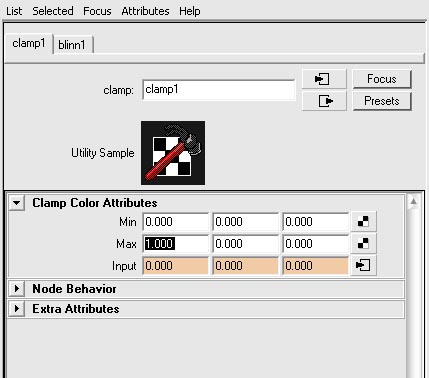This screenshot has height=378, width=429.
Task: Open the Selected menu
Action: [53, 11]
